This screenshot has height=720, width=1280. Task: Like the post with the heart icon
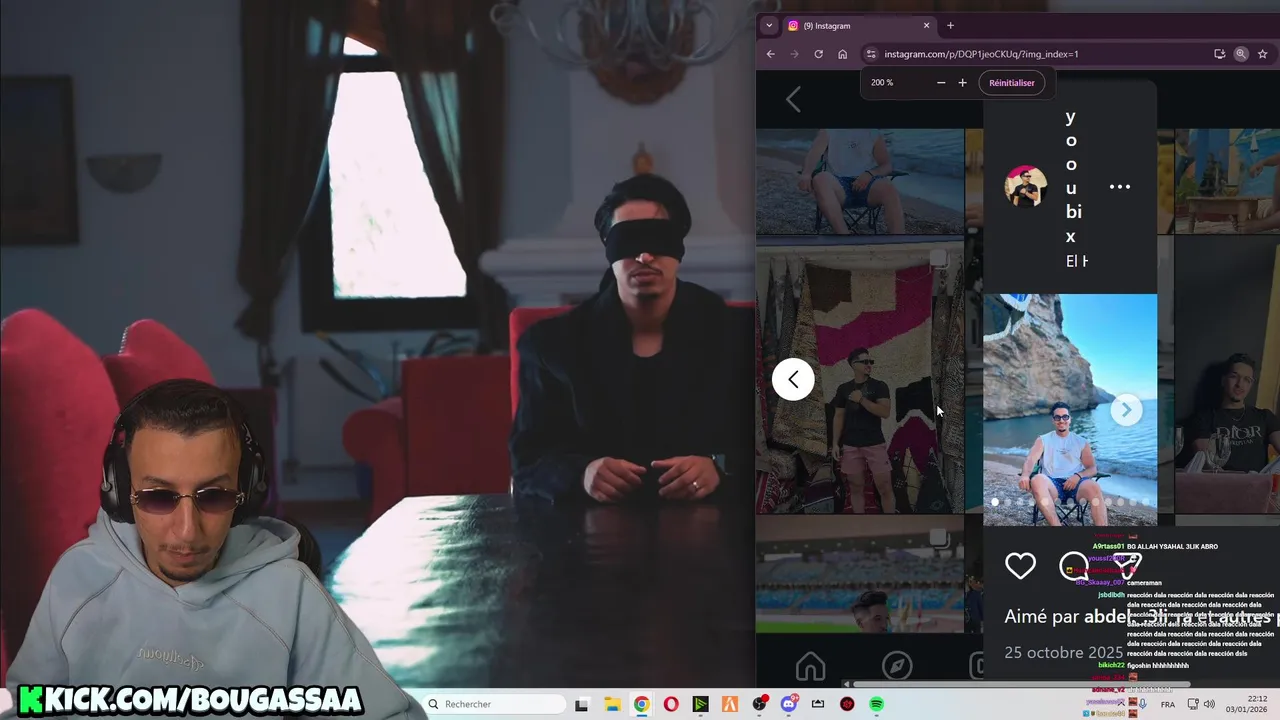pos(1020,566)
